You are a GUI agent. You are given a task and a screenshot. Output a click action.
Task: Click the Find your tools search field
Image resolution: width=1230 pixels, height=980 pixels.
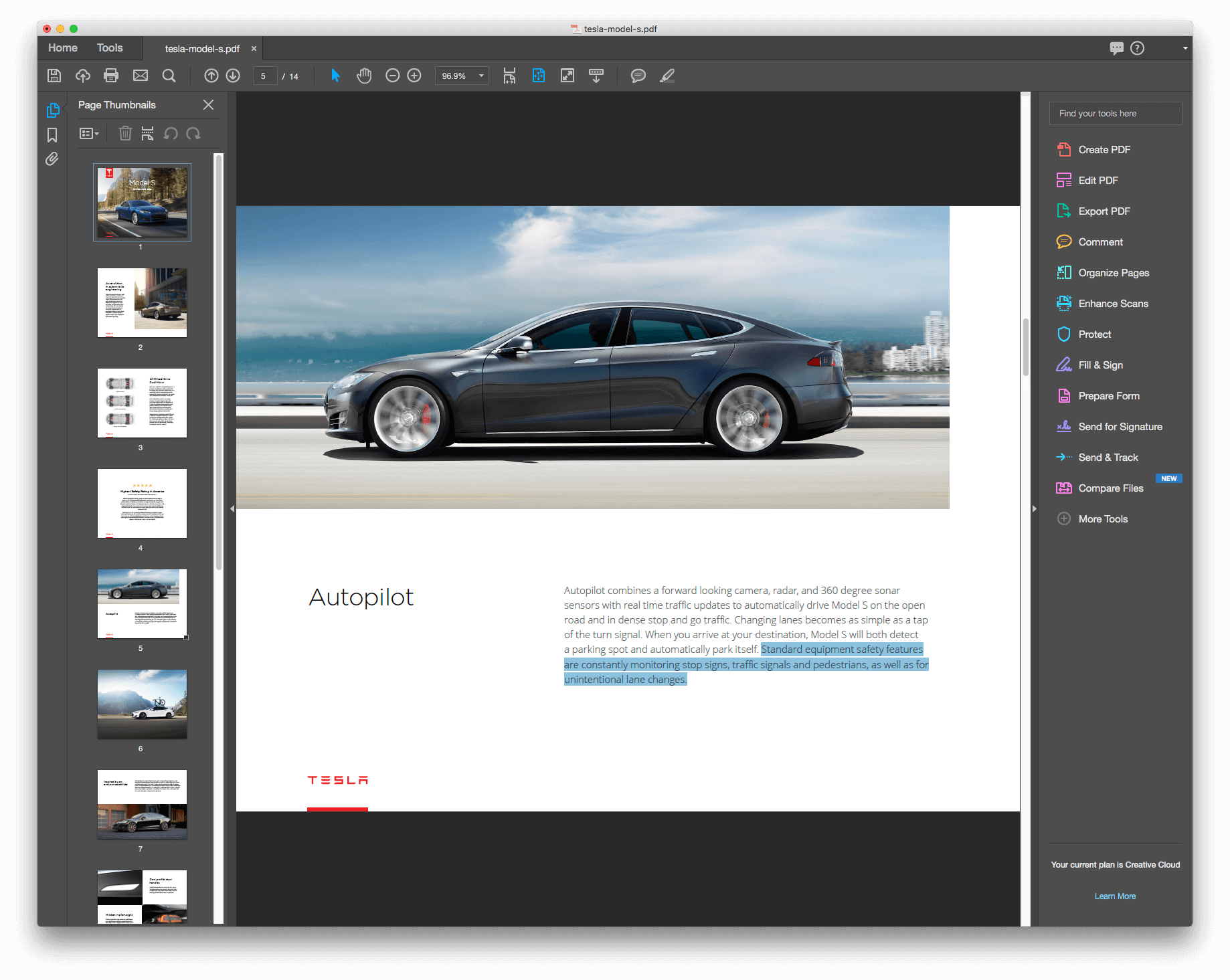1116,114
